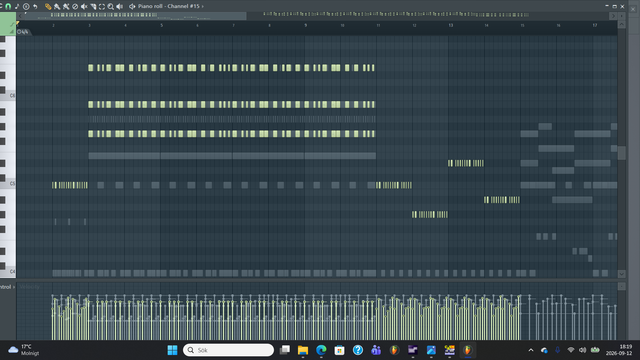This screenshot has width=640, height=360.
Task: Click overview scroll-left arrow
Action: click(x=20, y=16)
